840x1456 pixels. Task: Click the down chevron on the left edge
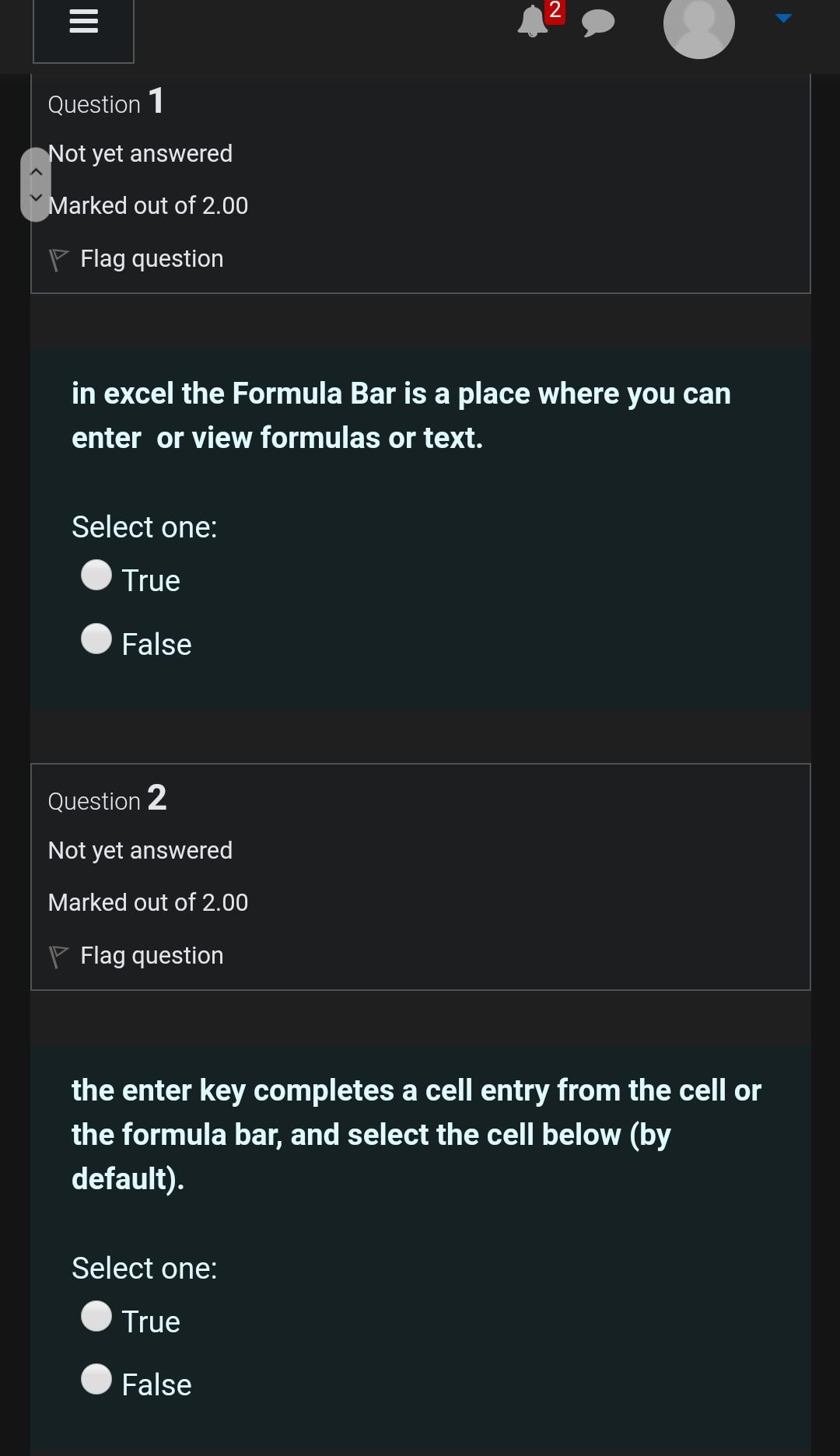click(x=36, y=198)
